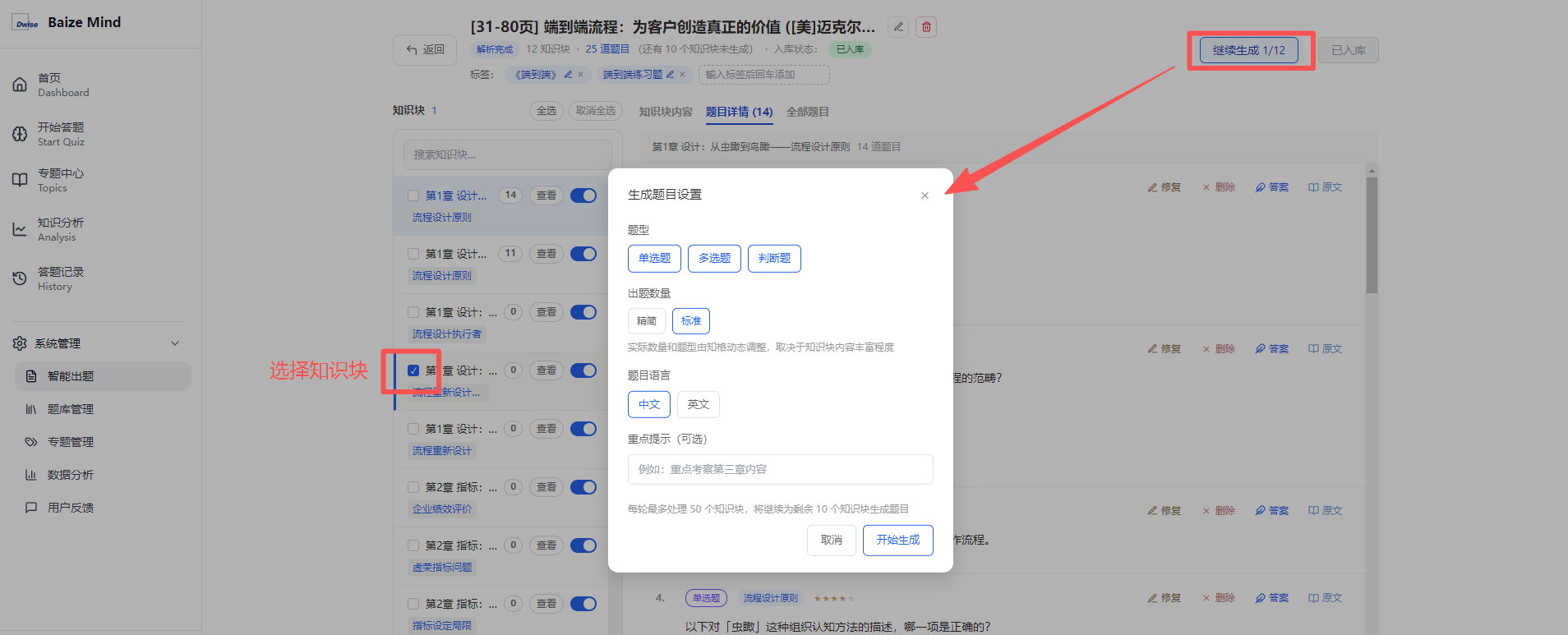Set question language to 英文
Viewport: 1568px width, 635px height.
pyautogui.click(x=699, y=404)
